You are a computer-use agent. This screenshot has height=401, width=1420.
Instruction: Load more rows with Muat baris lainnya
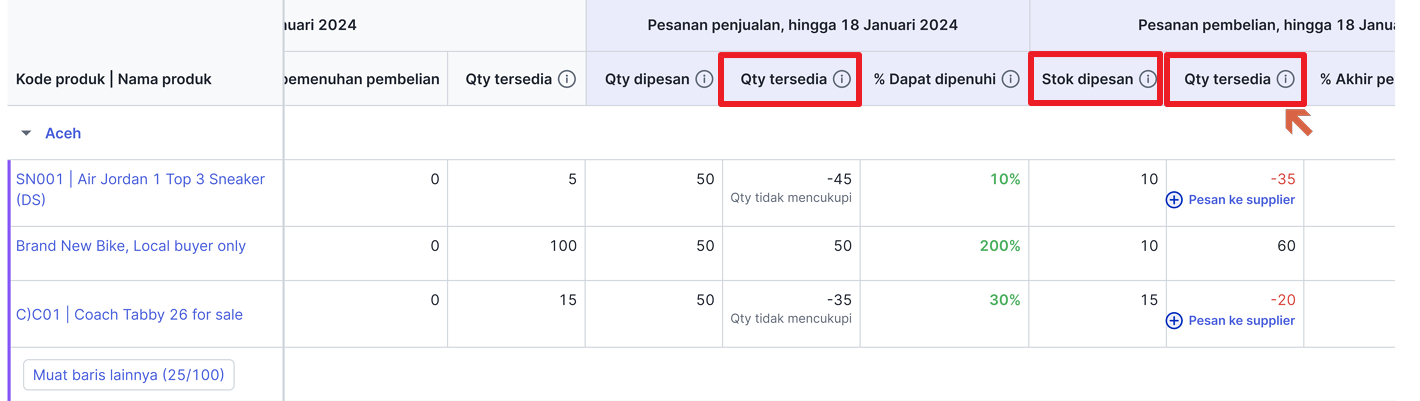(x=128, y=375)
